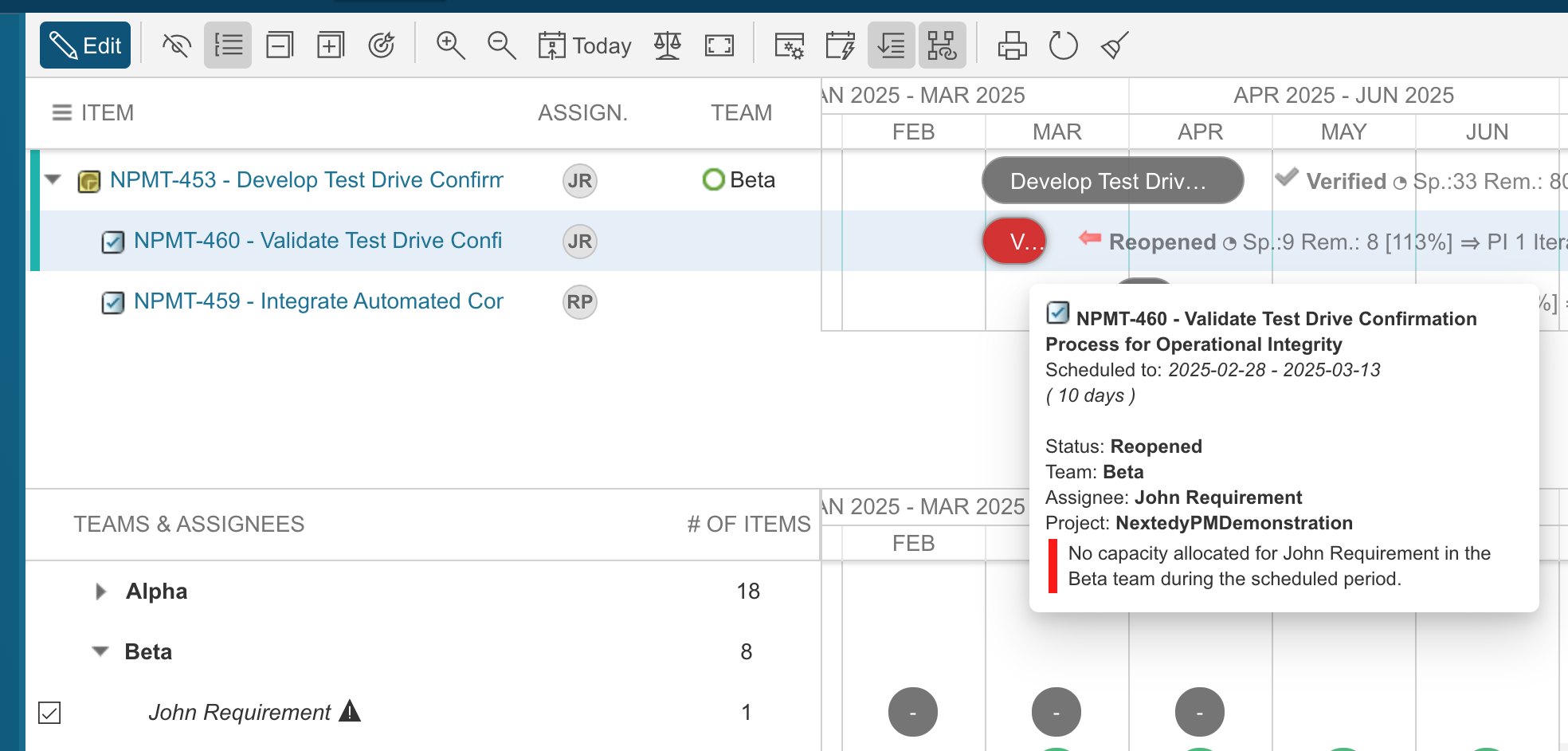The width and height of the screenshot is (1568, 751).
Task: Toggle the hidden items eye icon
Action: pos(176,45)
